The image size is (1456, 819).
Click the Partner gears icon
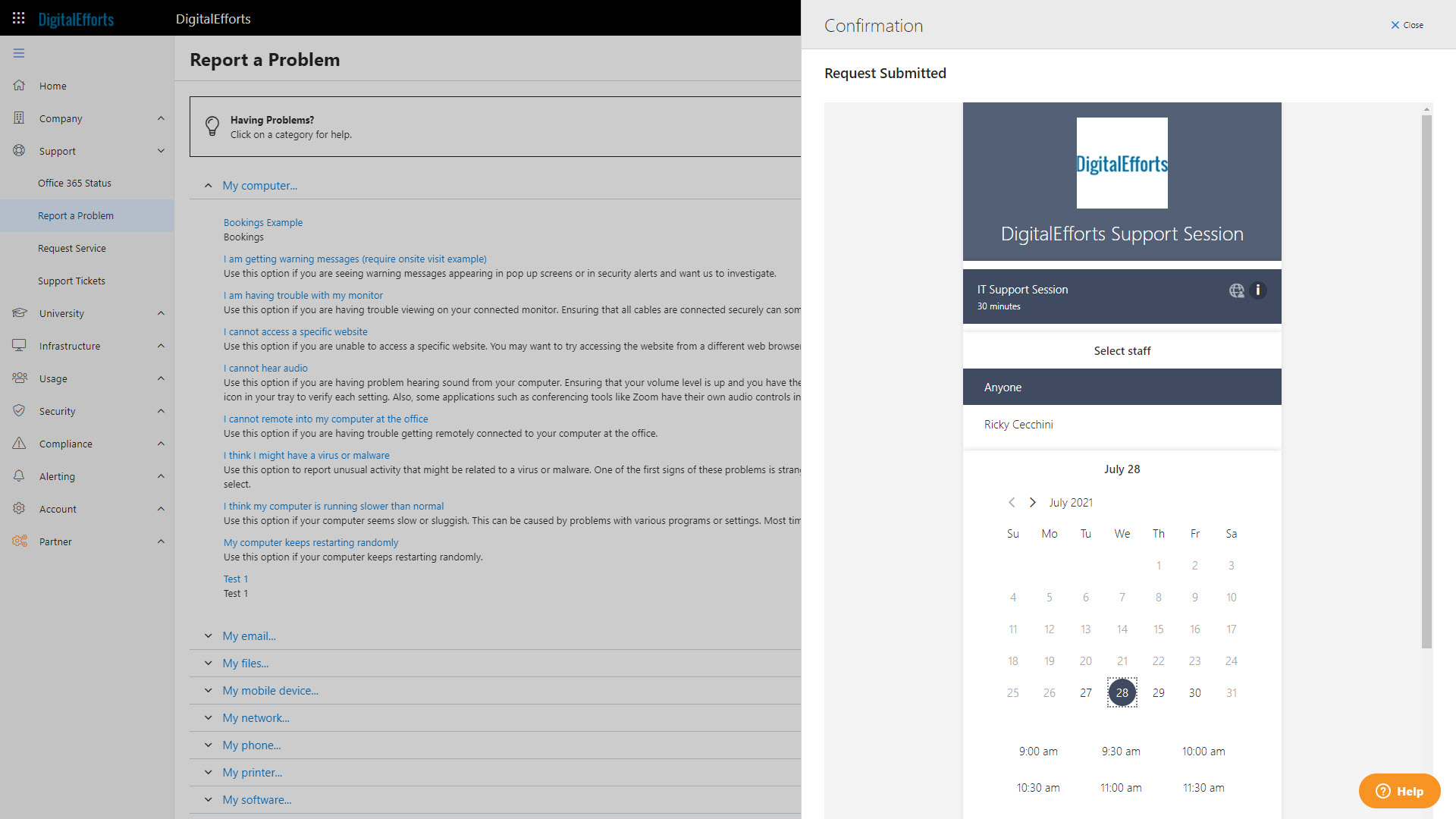tap(19, 541)
